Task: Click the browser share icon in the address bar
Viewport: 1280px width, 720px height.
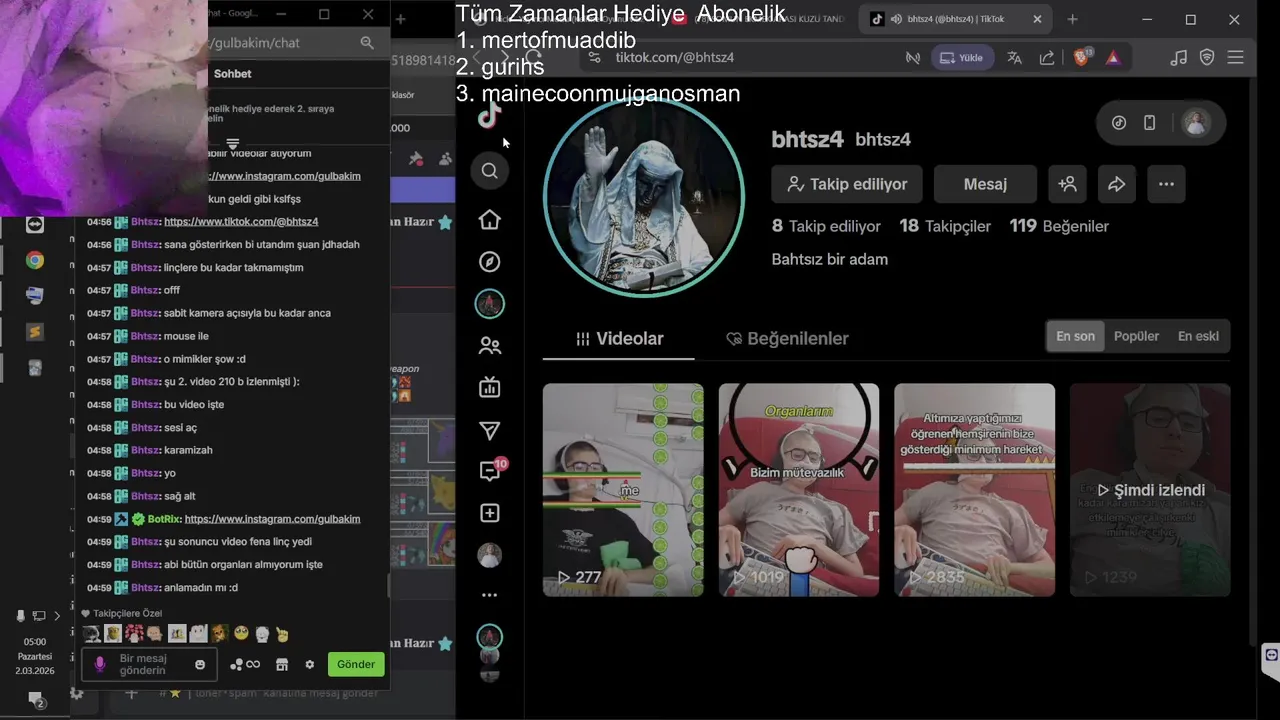Action: pyautogui.click(x=1047, y=58)
